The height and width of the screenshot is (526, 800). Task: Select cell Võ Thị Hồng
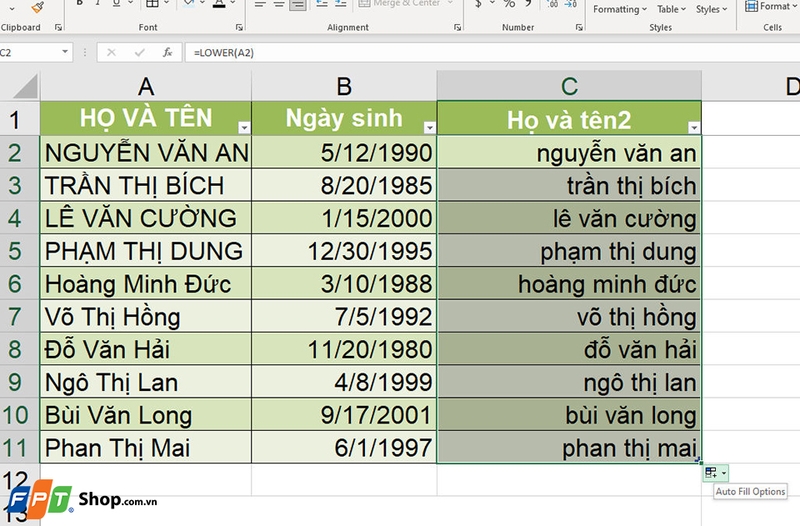point(146,316)
